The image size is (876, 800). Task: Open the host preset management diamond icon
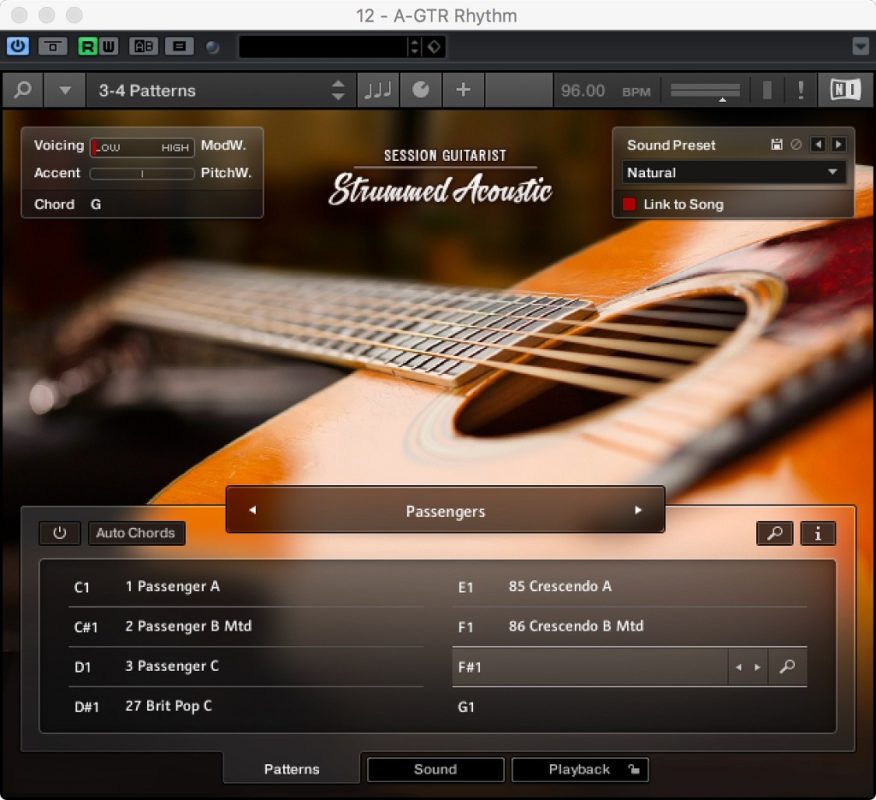click(x=434, y=46)
